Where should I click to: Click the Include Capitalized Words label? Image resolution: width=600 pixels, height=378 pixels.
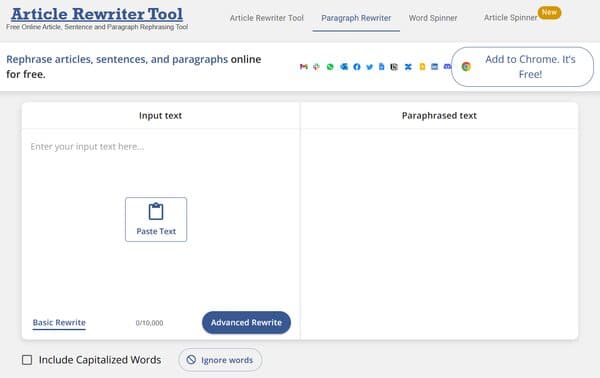tap(100, 360)
